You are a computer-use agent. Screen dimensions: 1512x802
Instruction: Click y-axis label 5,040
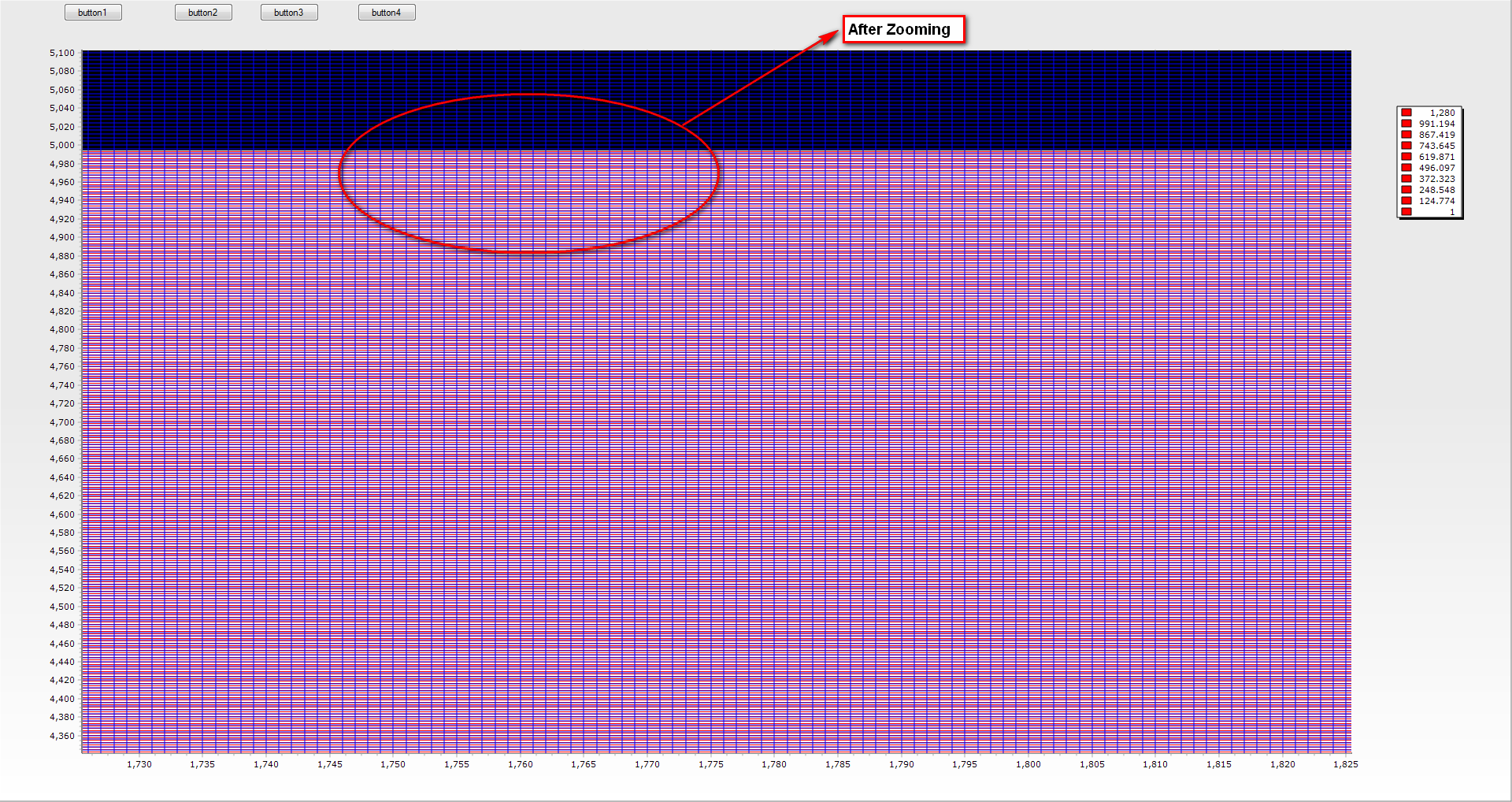click(62, 108)
